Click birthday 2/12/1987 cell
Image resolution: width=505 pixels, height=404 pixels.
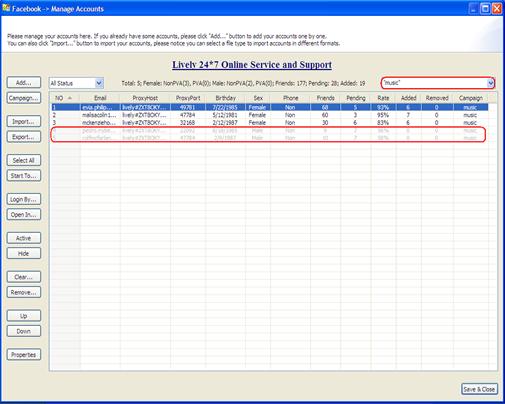pyautogui.click(x=225, y=123)
